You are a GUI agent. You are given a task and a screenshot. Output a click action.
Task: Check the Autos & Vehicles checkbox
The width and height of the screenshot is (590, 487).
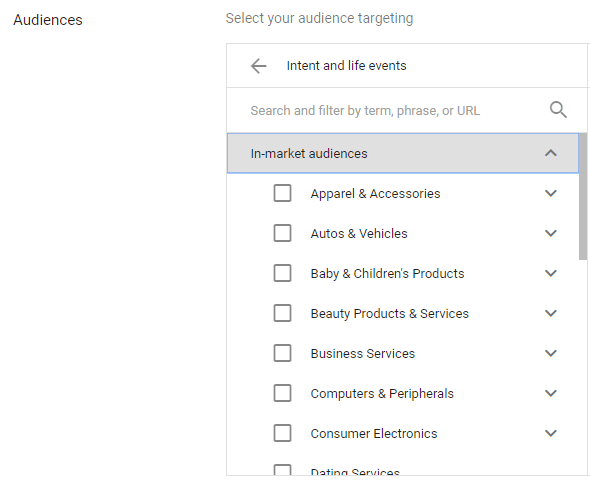tap(282, 233)
